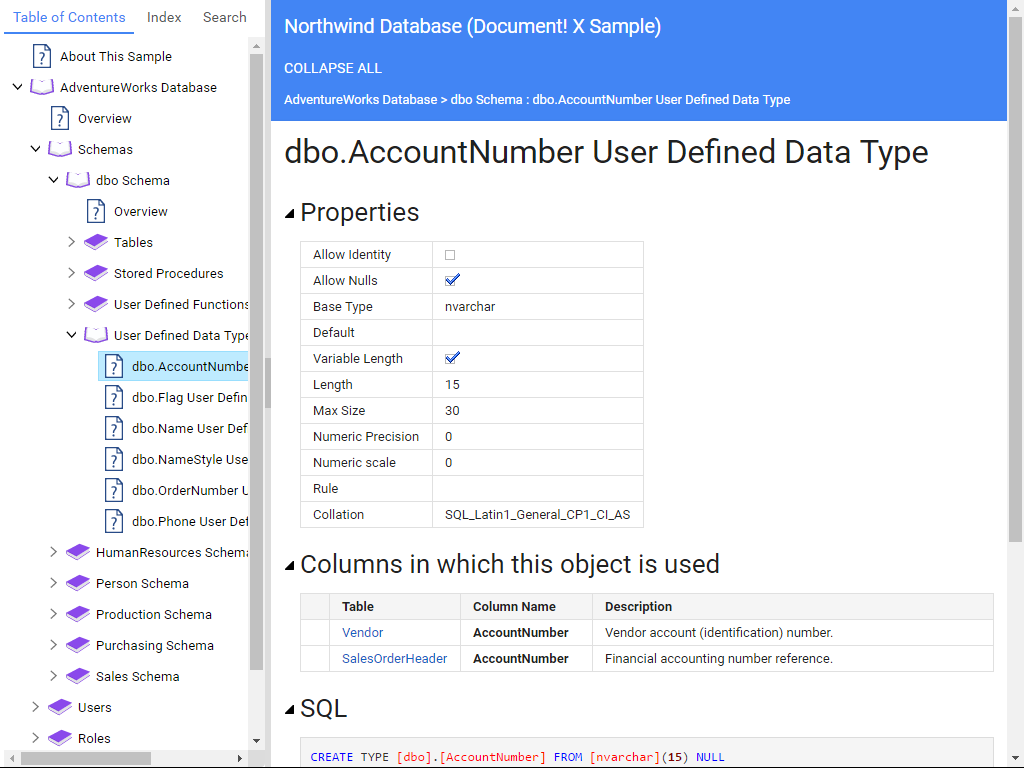
Task: Click the Users book icon
Action: (x=60, y=707)
